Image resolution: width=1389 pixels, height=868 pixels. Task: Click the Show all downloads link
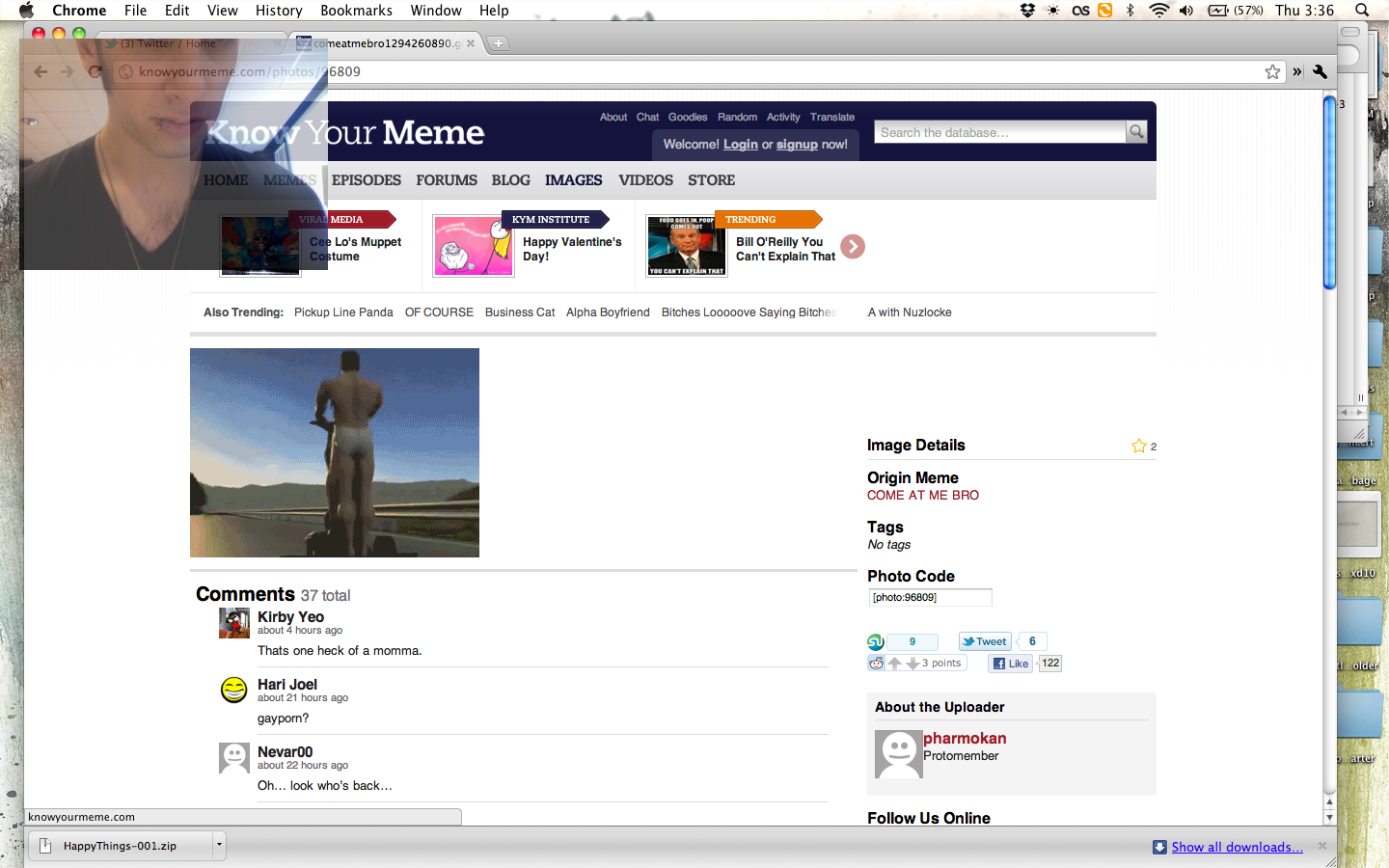pos(1237,847)
